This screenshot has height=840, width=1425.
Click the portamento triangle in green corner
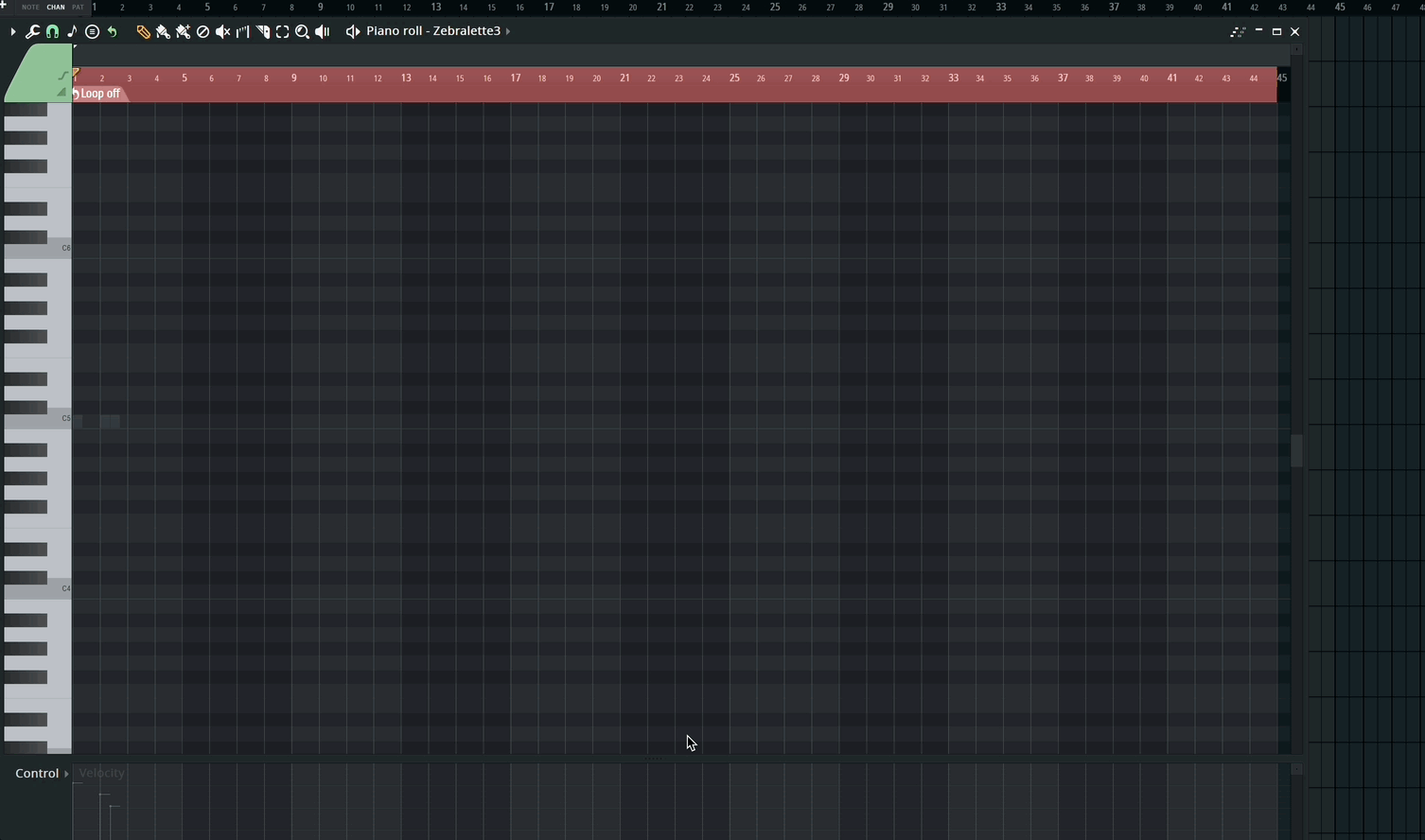tap(62, 92)
